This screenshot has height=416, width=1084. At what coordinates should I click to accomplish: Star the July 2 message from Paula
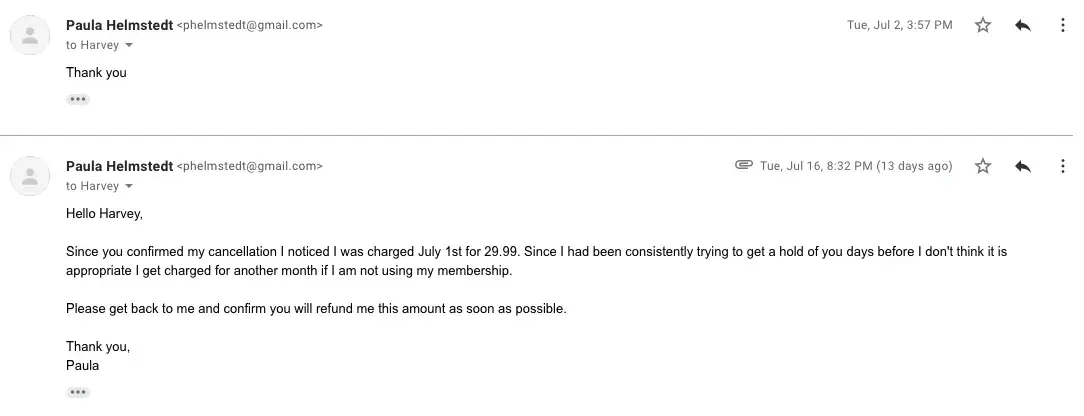tap(983, 25)
